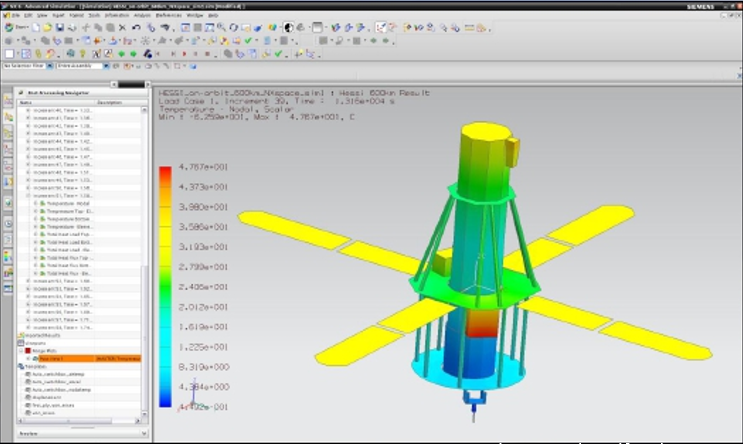
Task: Open the Insert menu
Action: pos(58,16)
